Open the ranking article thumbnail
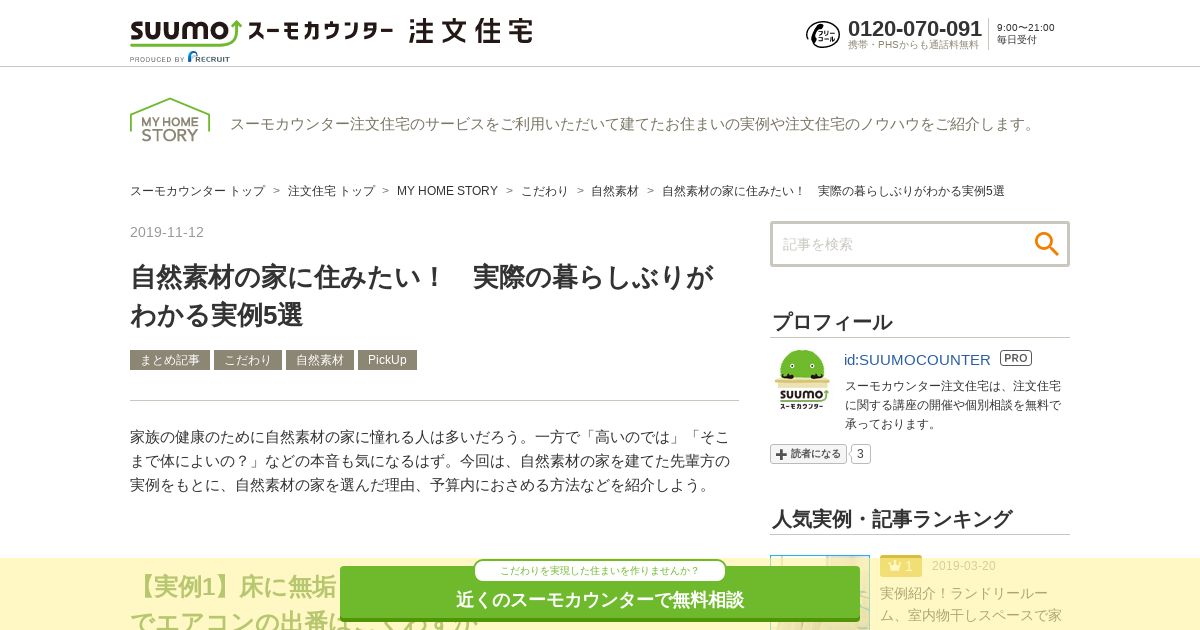The image size is (1200, 630). pyautogui.click(x=820, y=592)
